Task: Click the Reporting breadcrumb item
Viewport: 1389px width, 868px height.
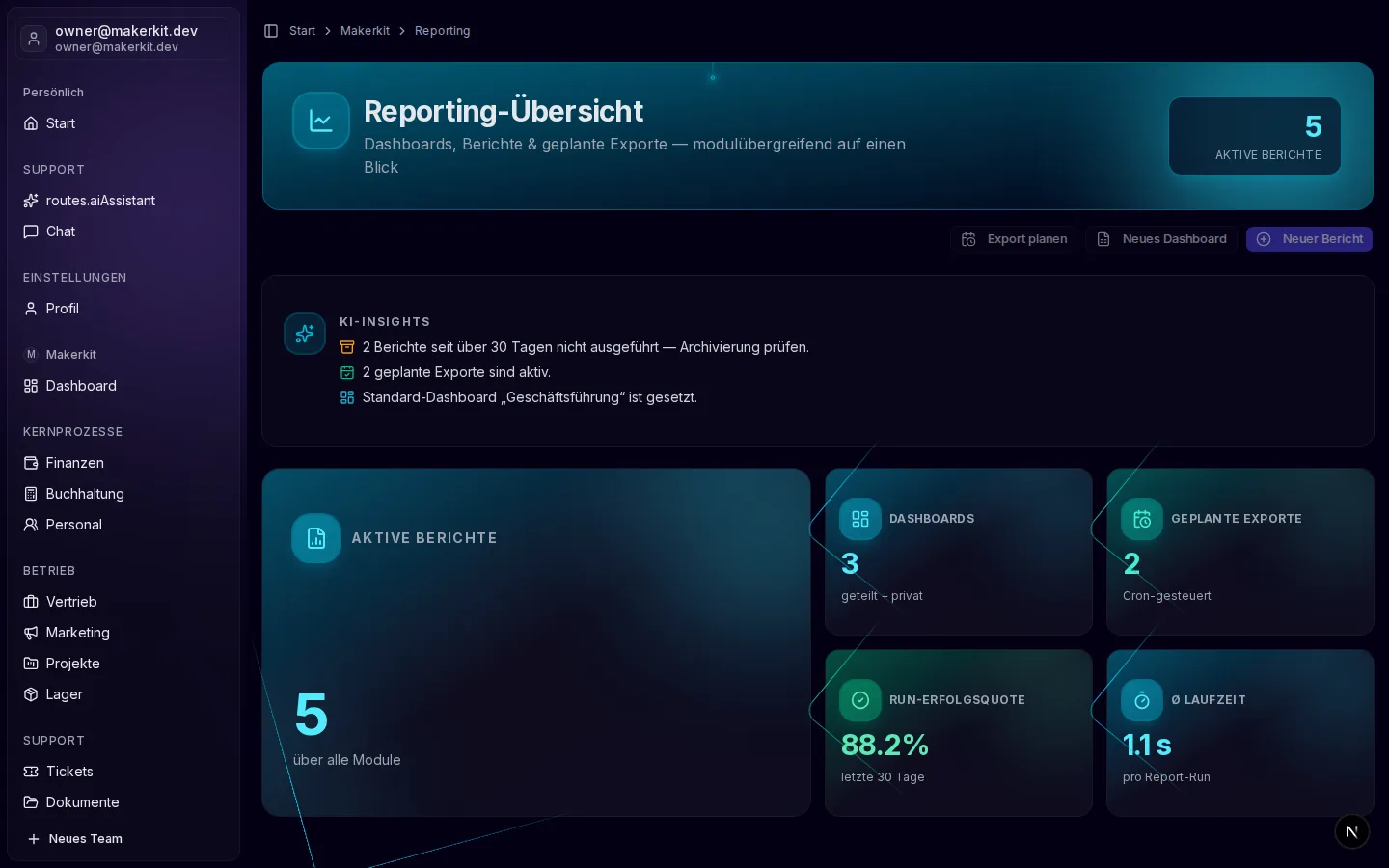Action: coord(443,31)
